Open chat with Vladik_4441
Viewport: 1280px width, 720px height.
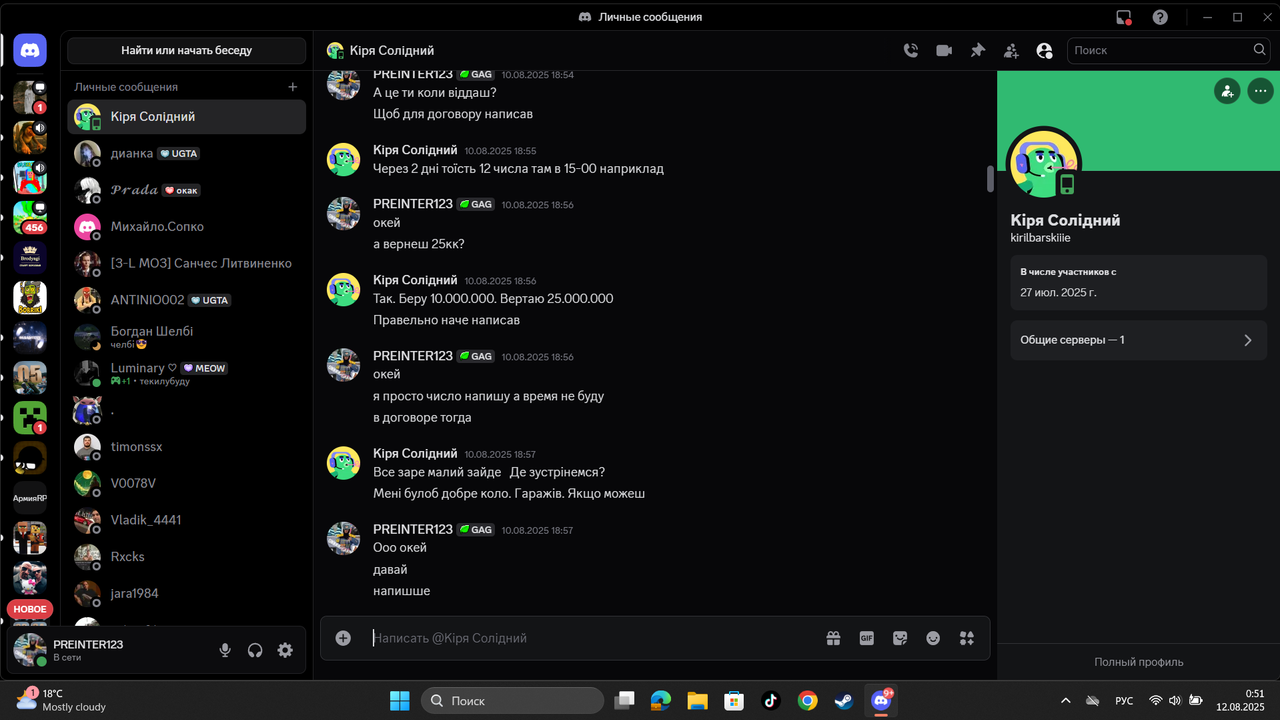187,520
